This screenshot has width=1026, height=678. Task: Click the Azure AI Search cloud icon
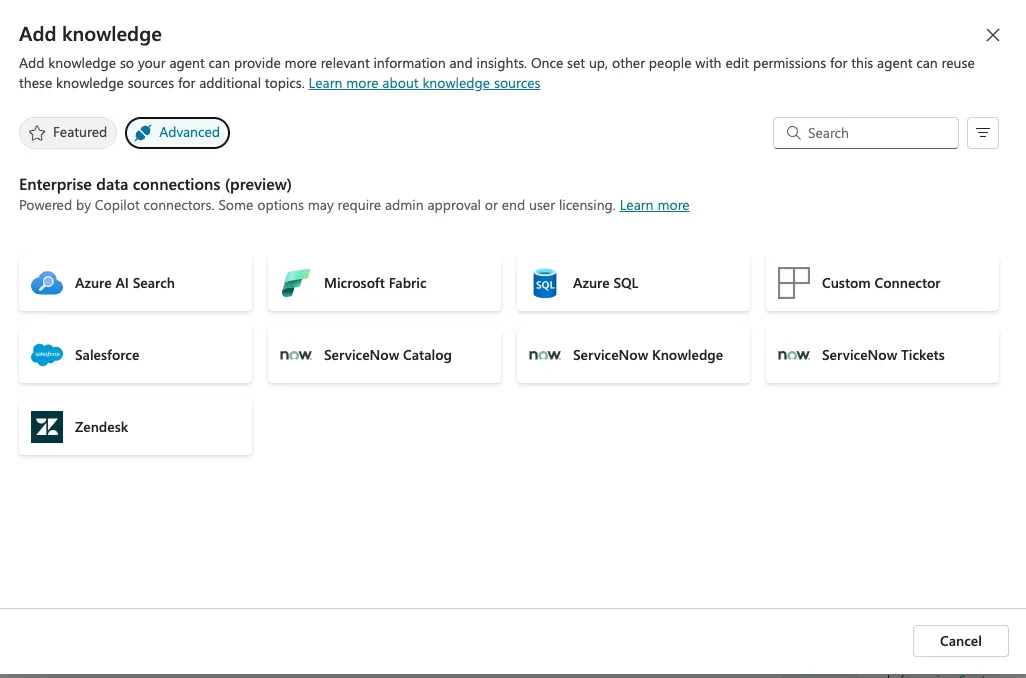coord(47,283)
